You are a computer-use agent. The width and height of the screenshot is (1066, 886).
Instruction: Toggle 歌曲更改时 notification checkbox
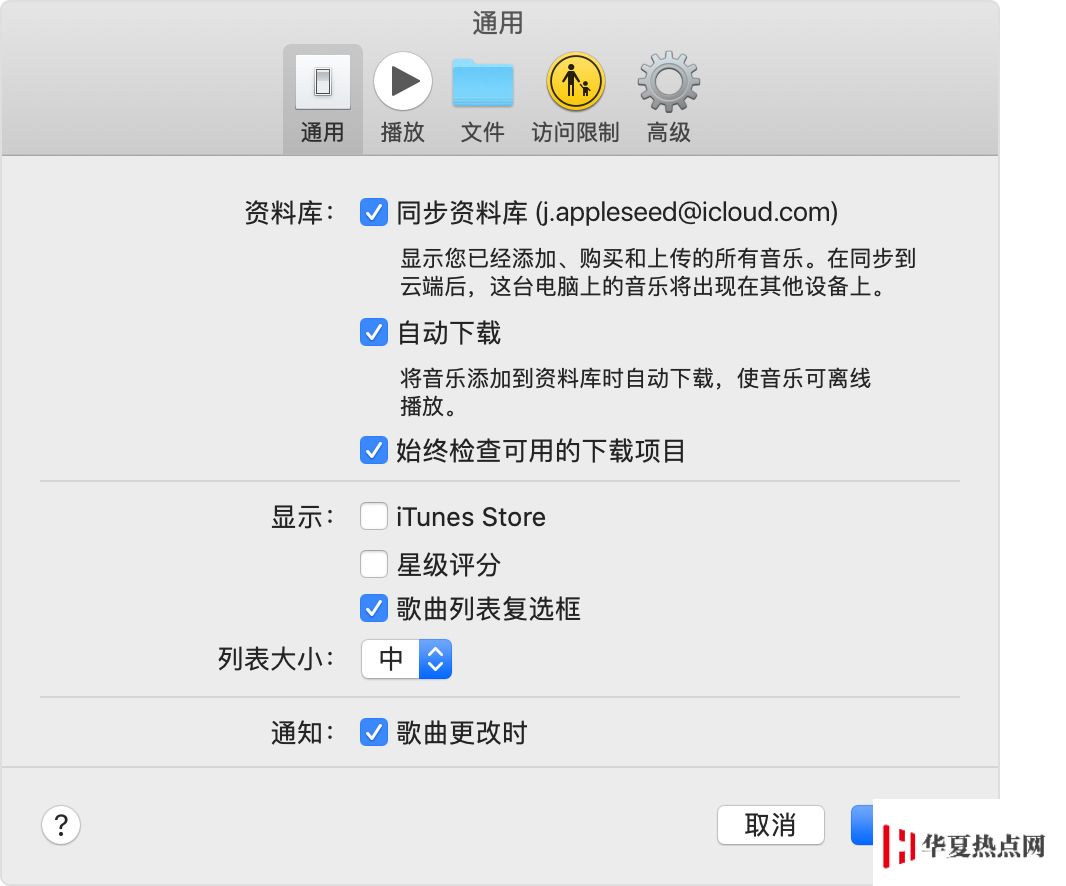pyautogui.click(x=373, y=733)
